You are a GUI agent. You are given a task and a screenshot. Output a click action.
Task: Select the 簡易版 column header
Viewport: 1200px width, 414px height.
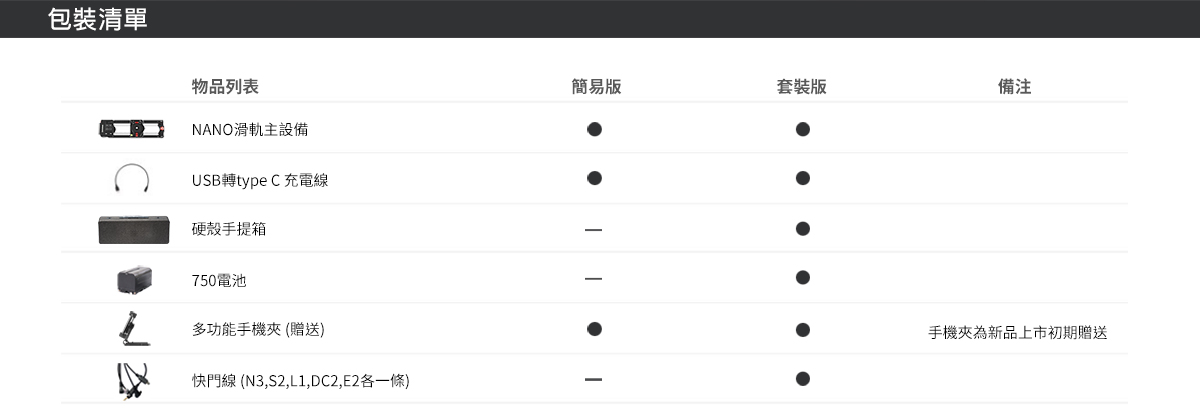click(596, 87)
